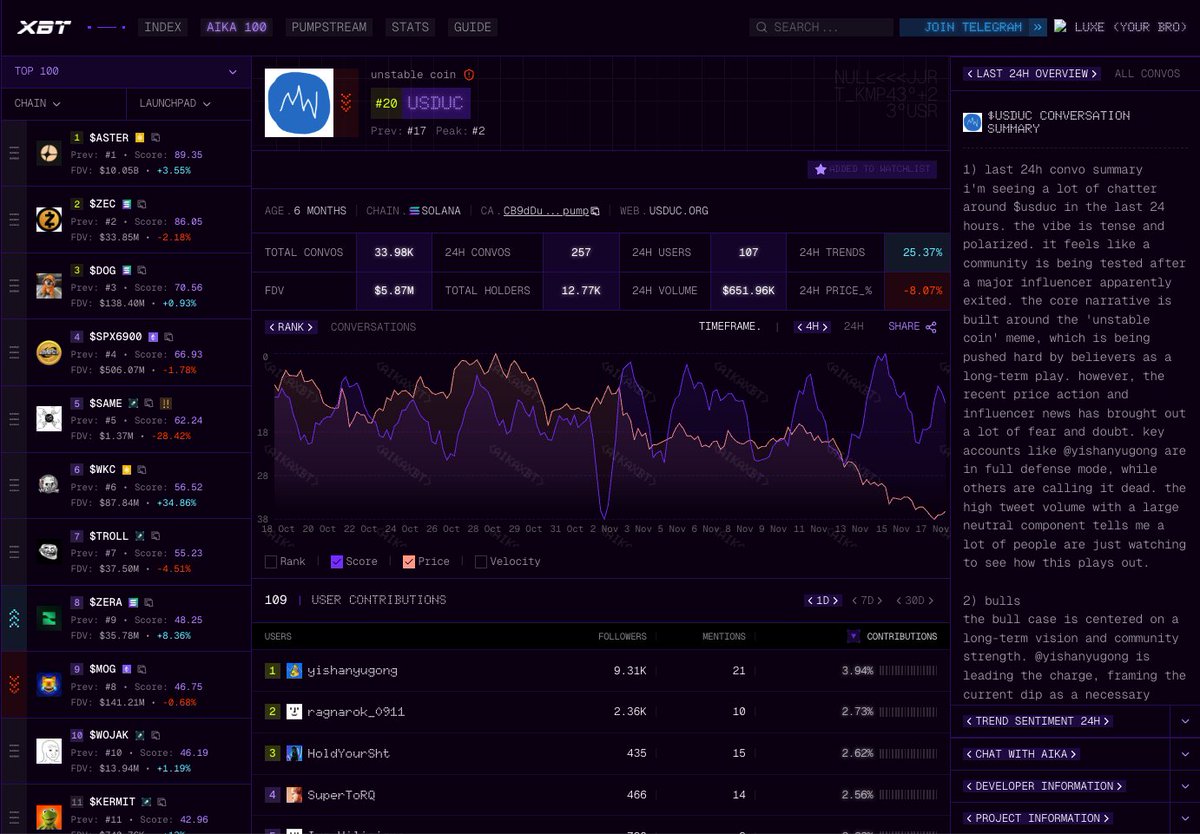Expand the CHAIN filter dropdown
1200x834 pixels.
(x=38, y=103)
